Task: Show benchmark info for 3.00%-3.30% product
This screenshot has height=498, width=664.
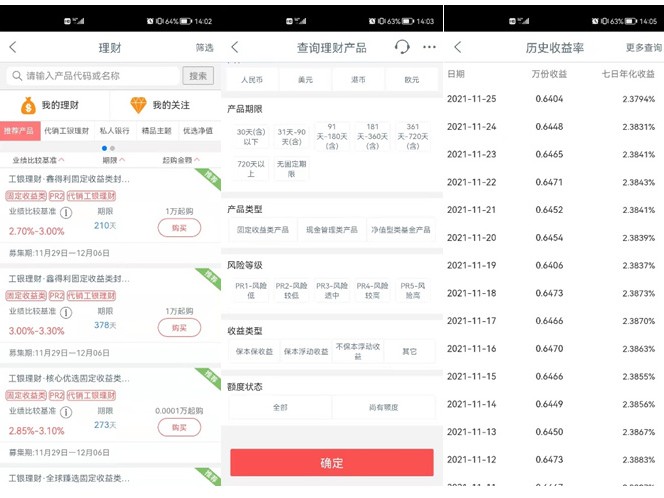Action: pos(66,313)
